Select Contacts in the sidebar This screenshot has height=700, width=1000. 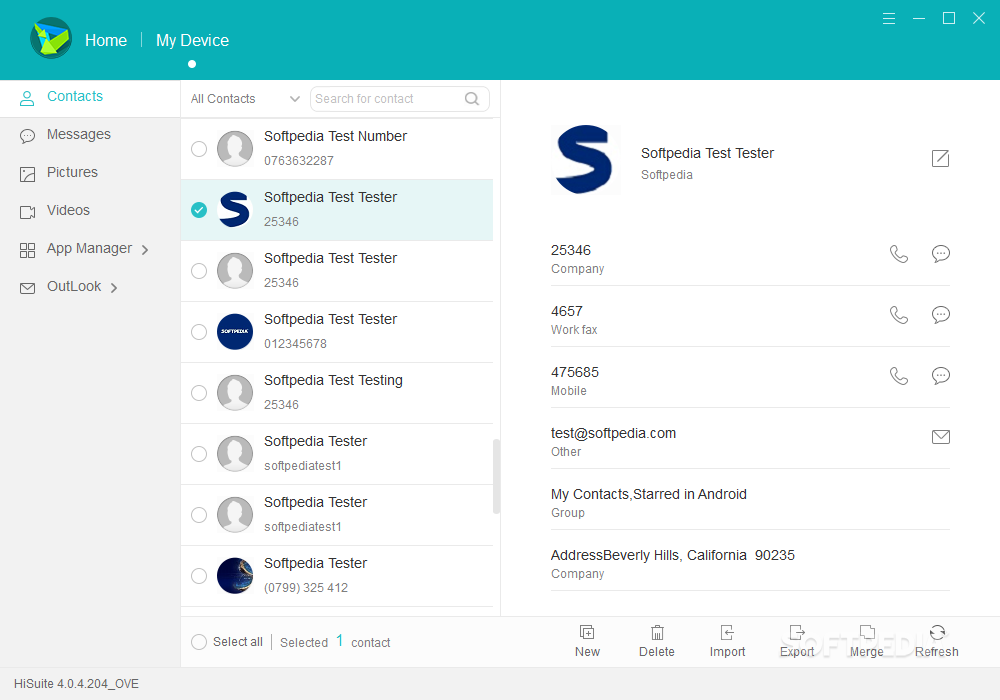coord(90,98)
